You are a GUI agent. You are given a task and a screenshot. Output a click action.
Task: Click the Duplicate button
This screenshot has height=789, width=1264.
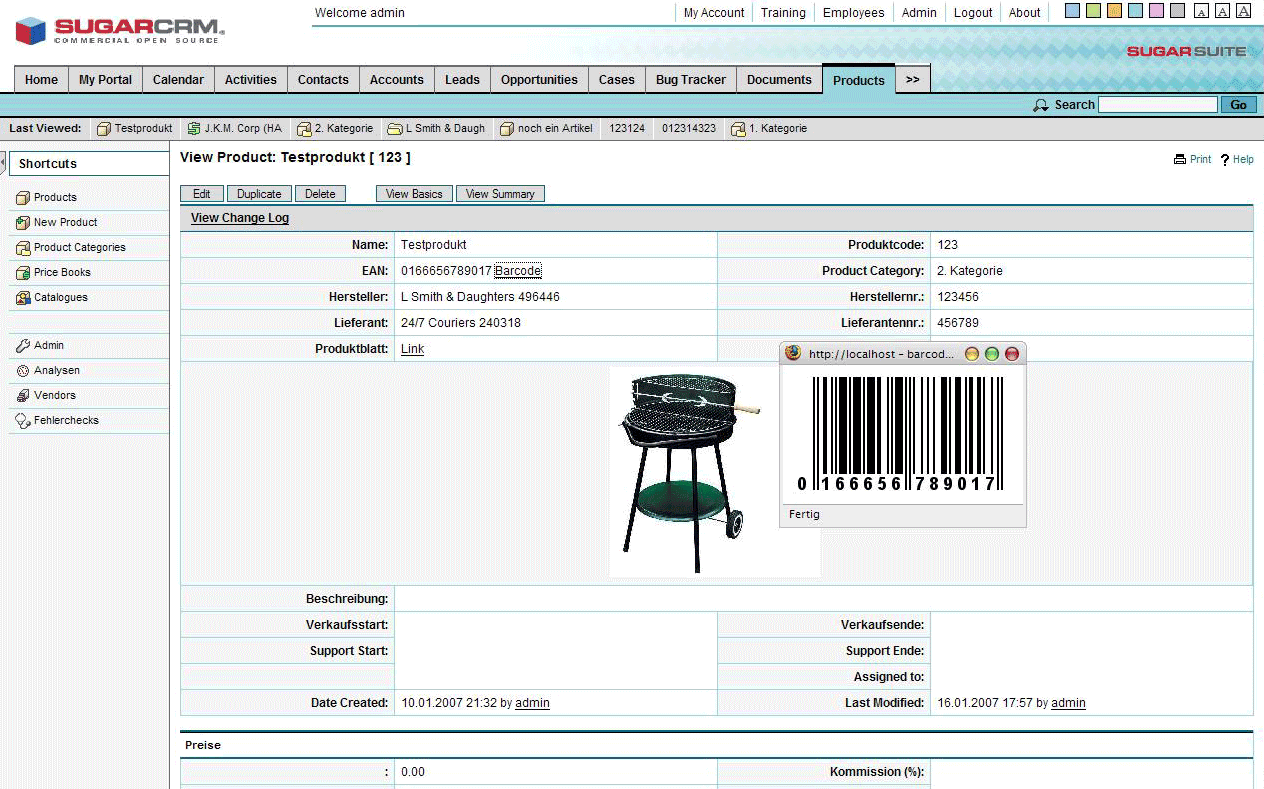(x=259, y=194)
